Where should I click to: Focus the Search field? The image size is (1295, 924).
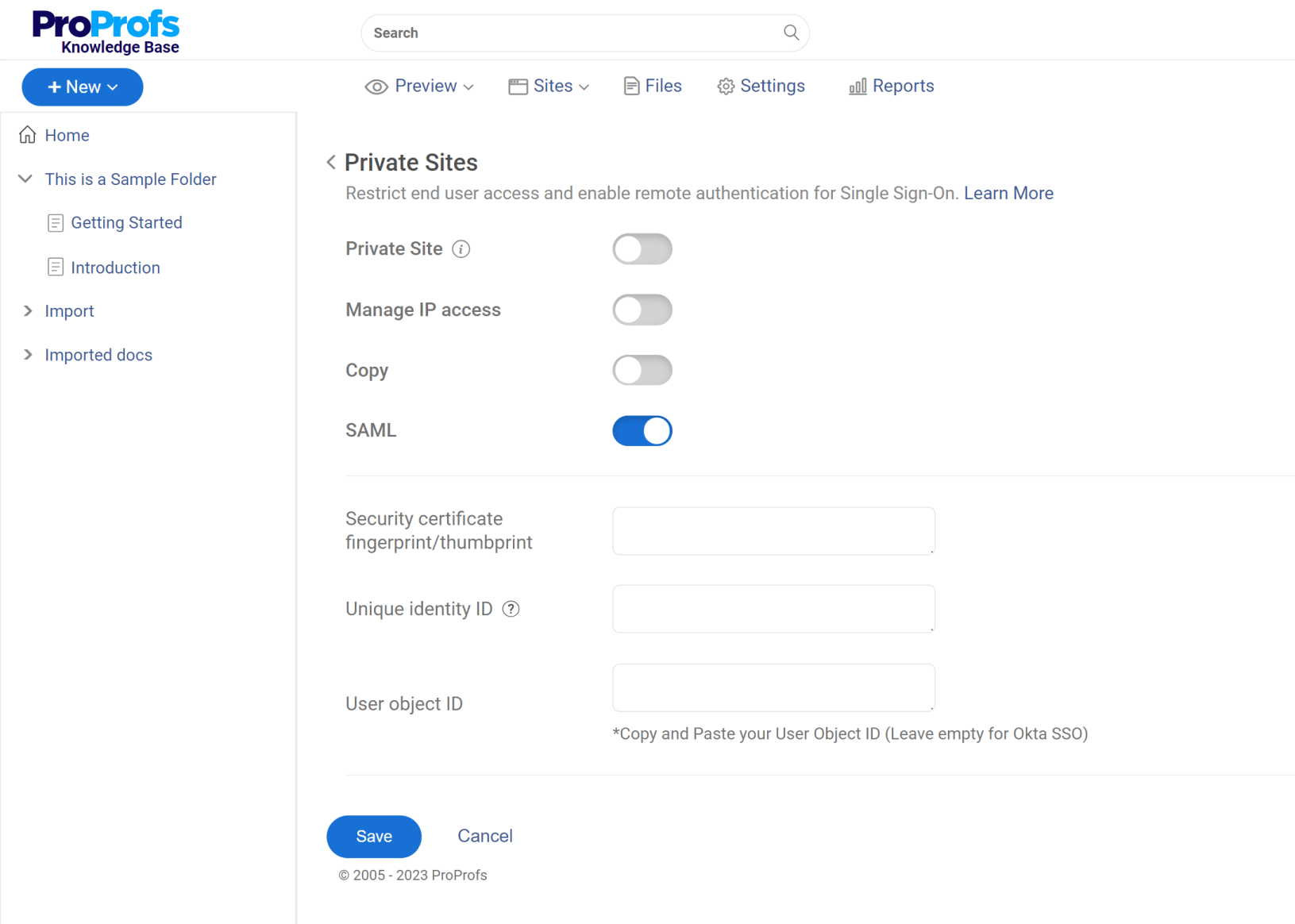585,33
